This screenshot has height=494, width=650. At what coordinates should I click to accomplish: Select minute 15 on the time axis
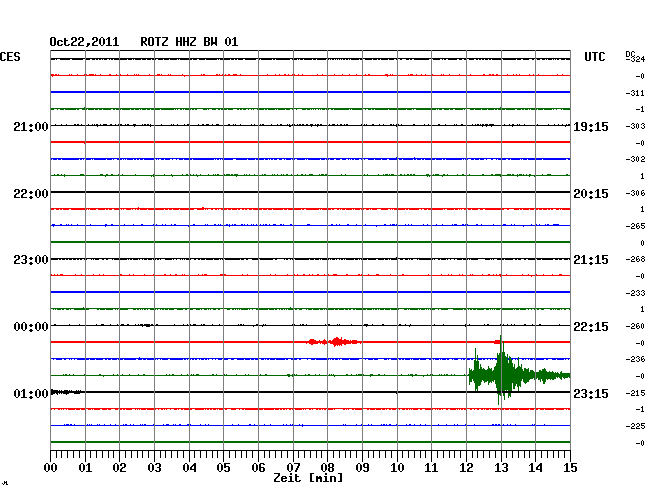[570, 467]
